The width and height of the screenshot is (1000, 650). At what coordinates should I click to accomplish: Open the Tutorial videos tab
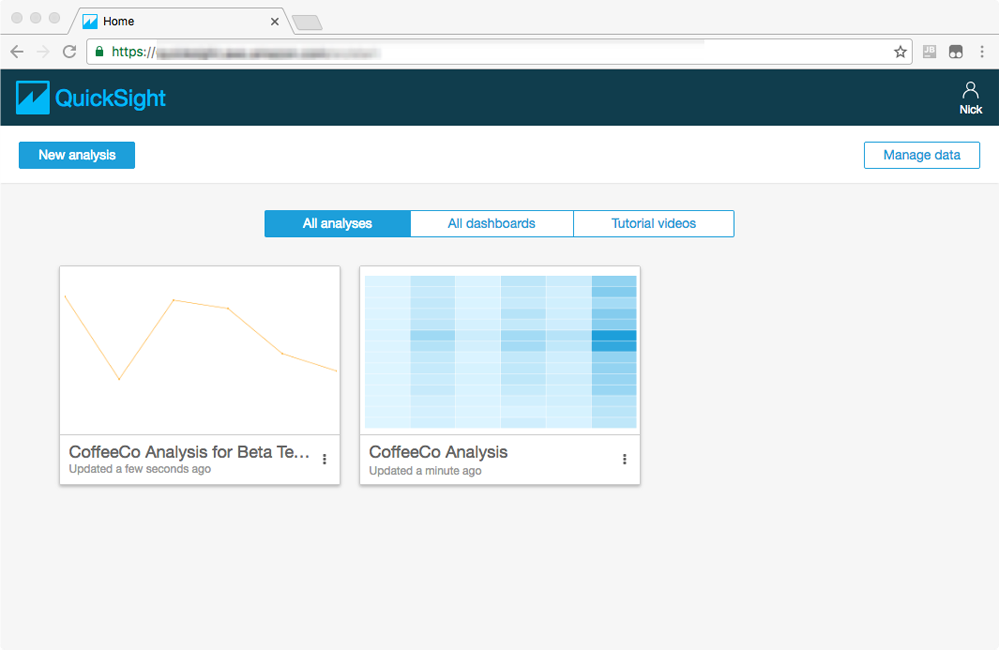(x=654, y=223)
